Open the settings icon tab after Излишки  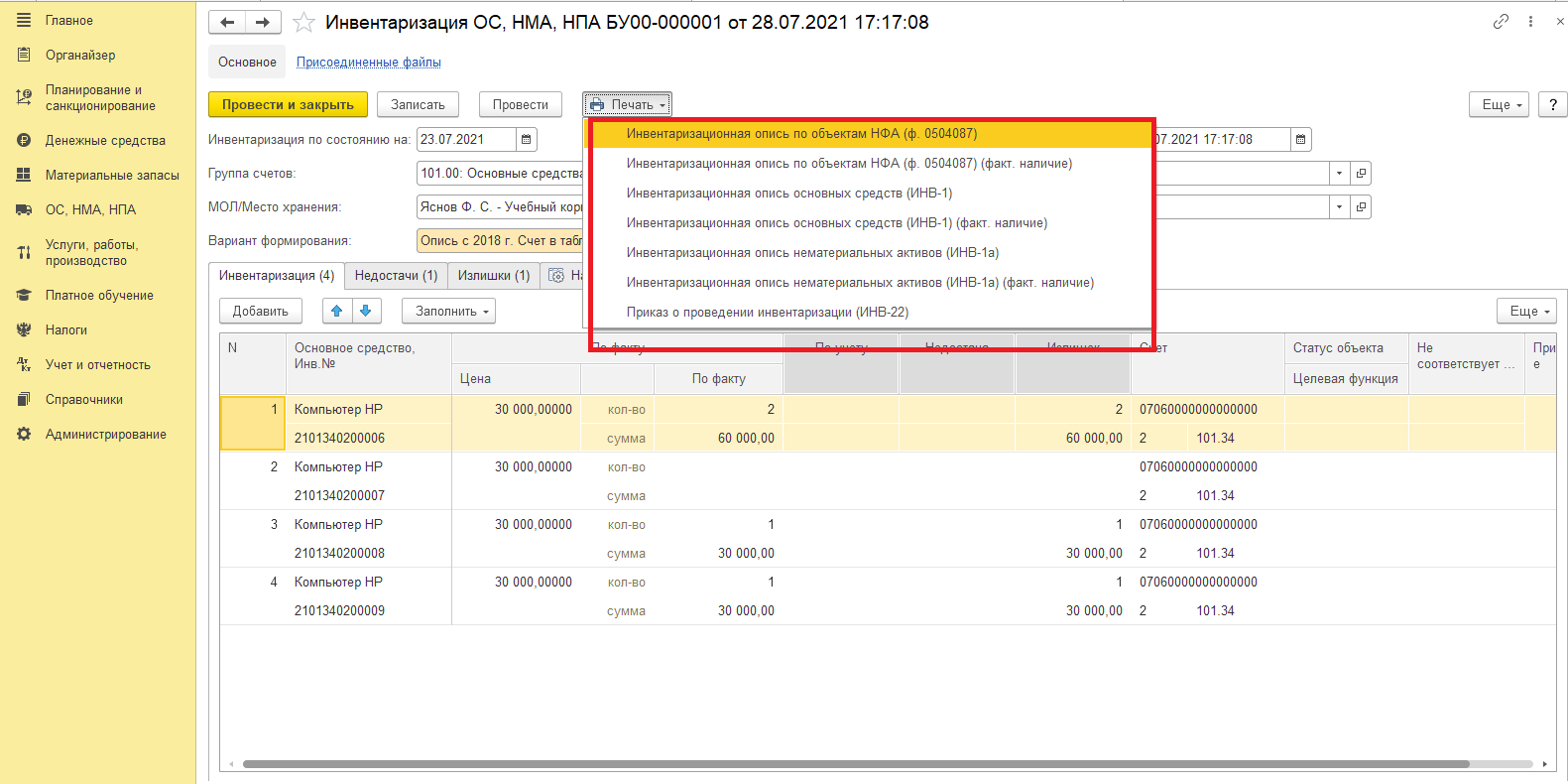point(556,275)
